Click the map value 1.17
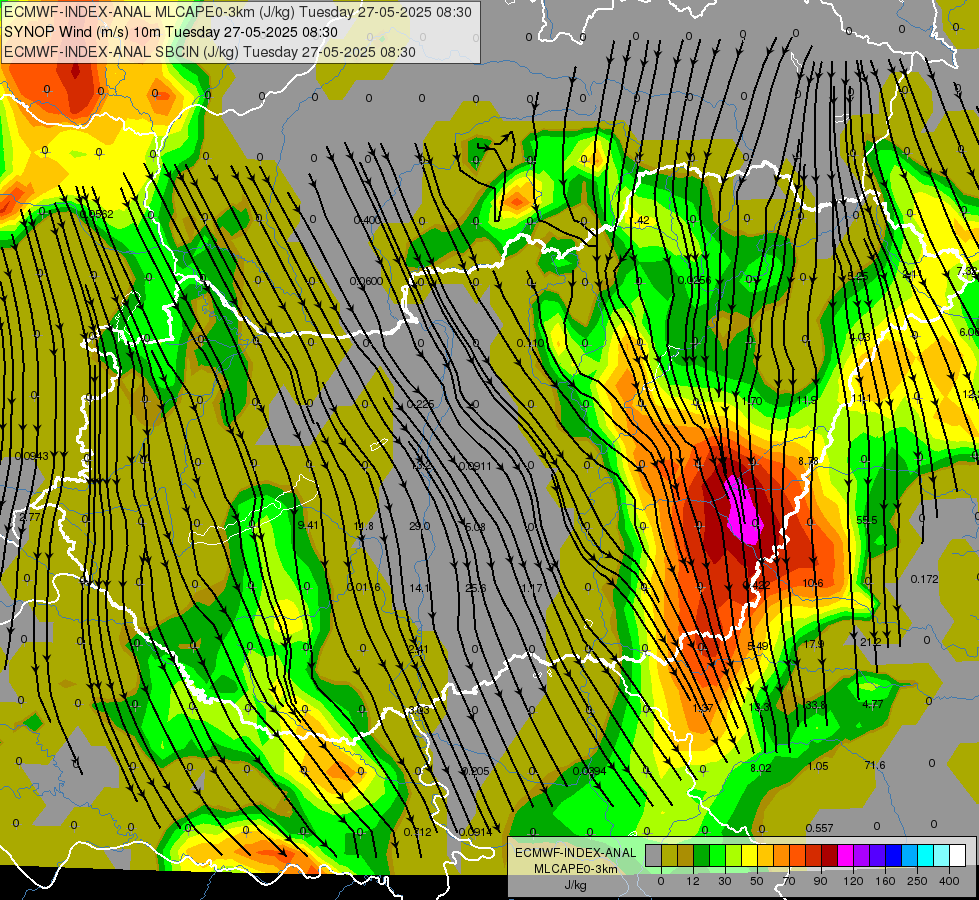This screenshot has width=979, height=900. (532, 588)
